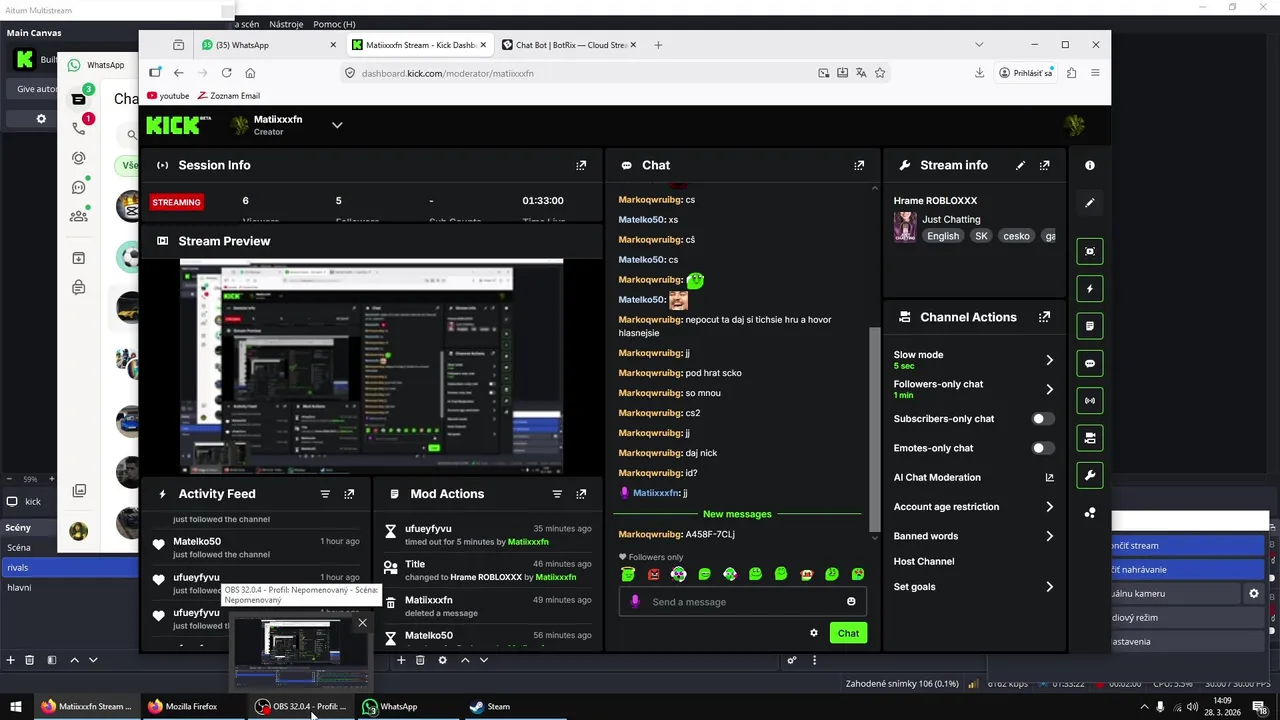Toggle session info broadcast widget in sidebar
Image resolution: width=1280 pixels, height=720 pixels.
point(1090,401)
